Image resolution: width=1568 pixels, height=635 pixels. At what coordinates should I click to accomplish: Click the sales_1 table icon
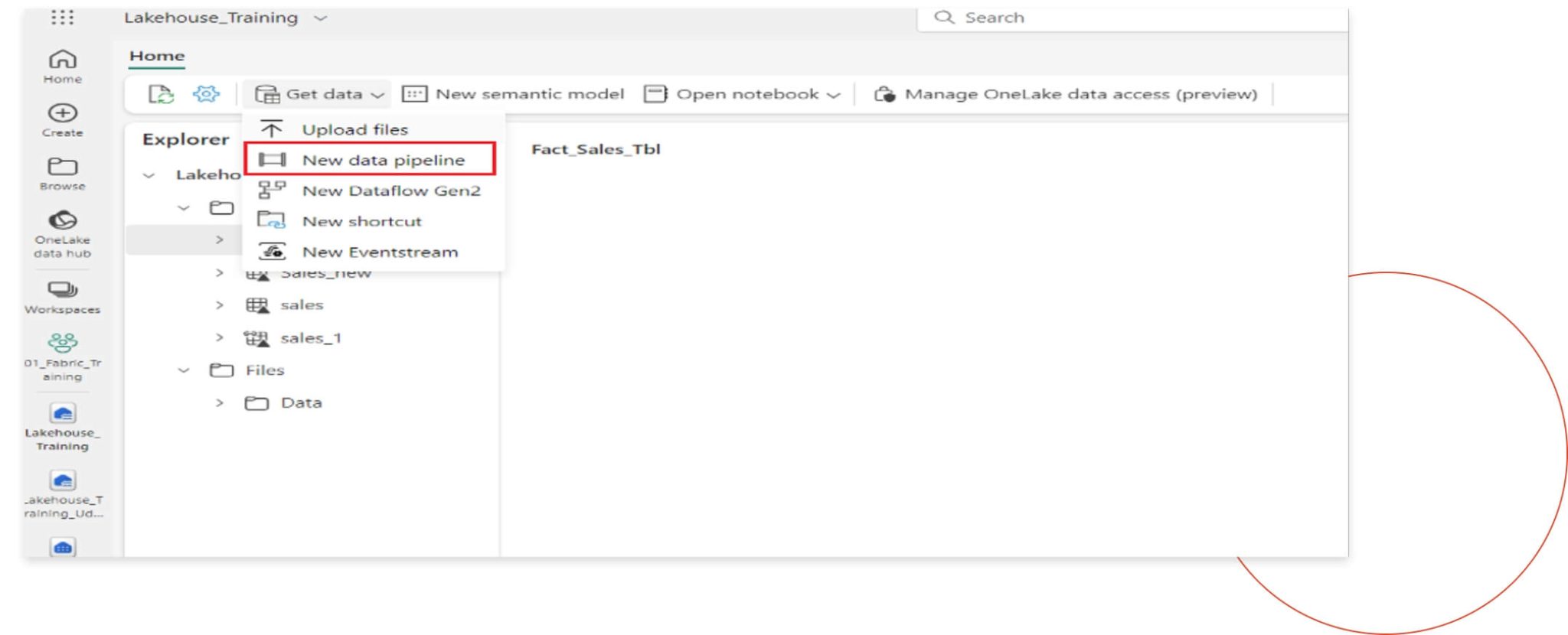(256, 338)
